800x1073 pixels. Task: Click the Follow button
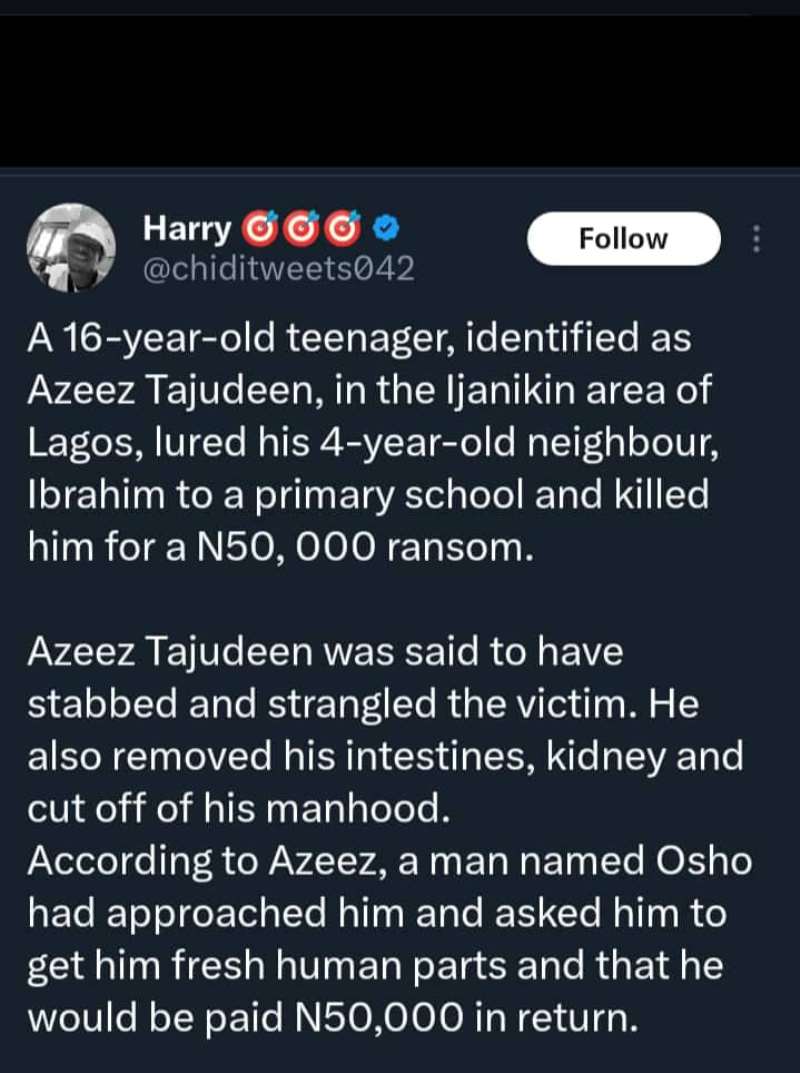(622, 238)
